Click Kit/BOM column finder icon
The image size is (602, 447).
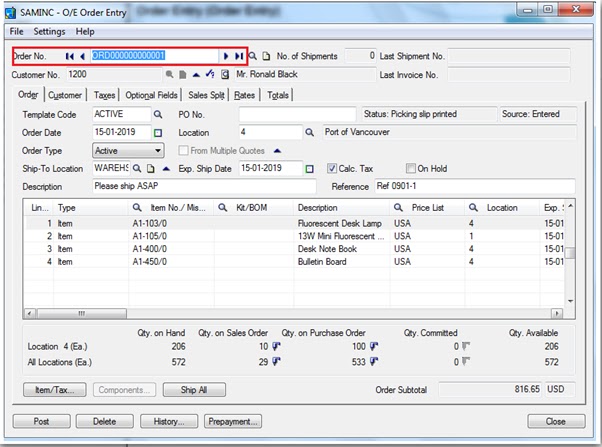222,208
